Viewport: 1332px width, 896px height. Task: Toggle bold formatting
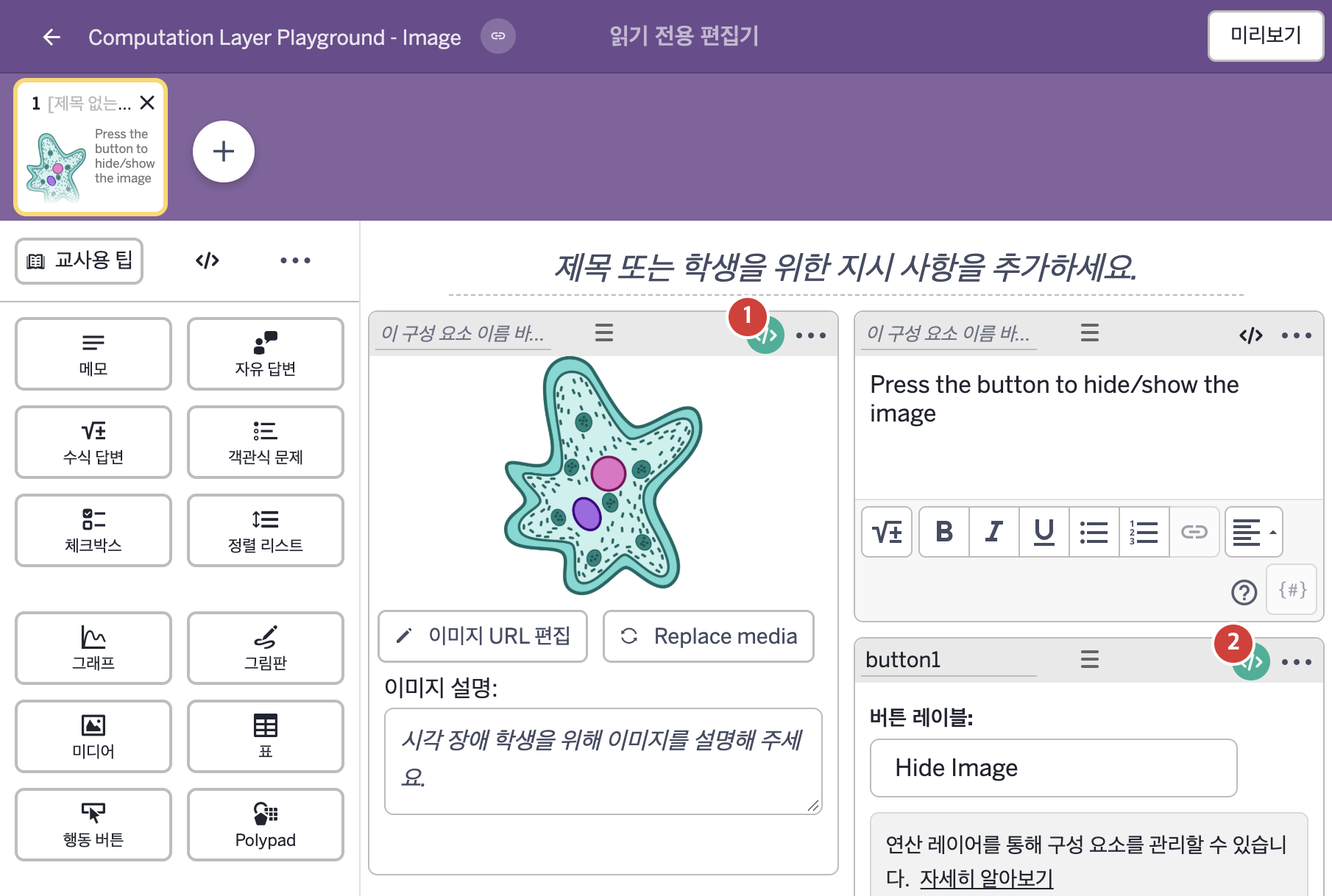pyautogui.click(x=944, y=532)
